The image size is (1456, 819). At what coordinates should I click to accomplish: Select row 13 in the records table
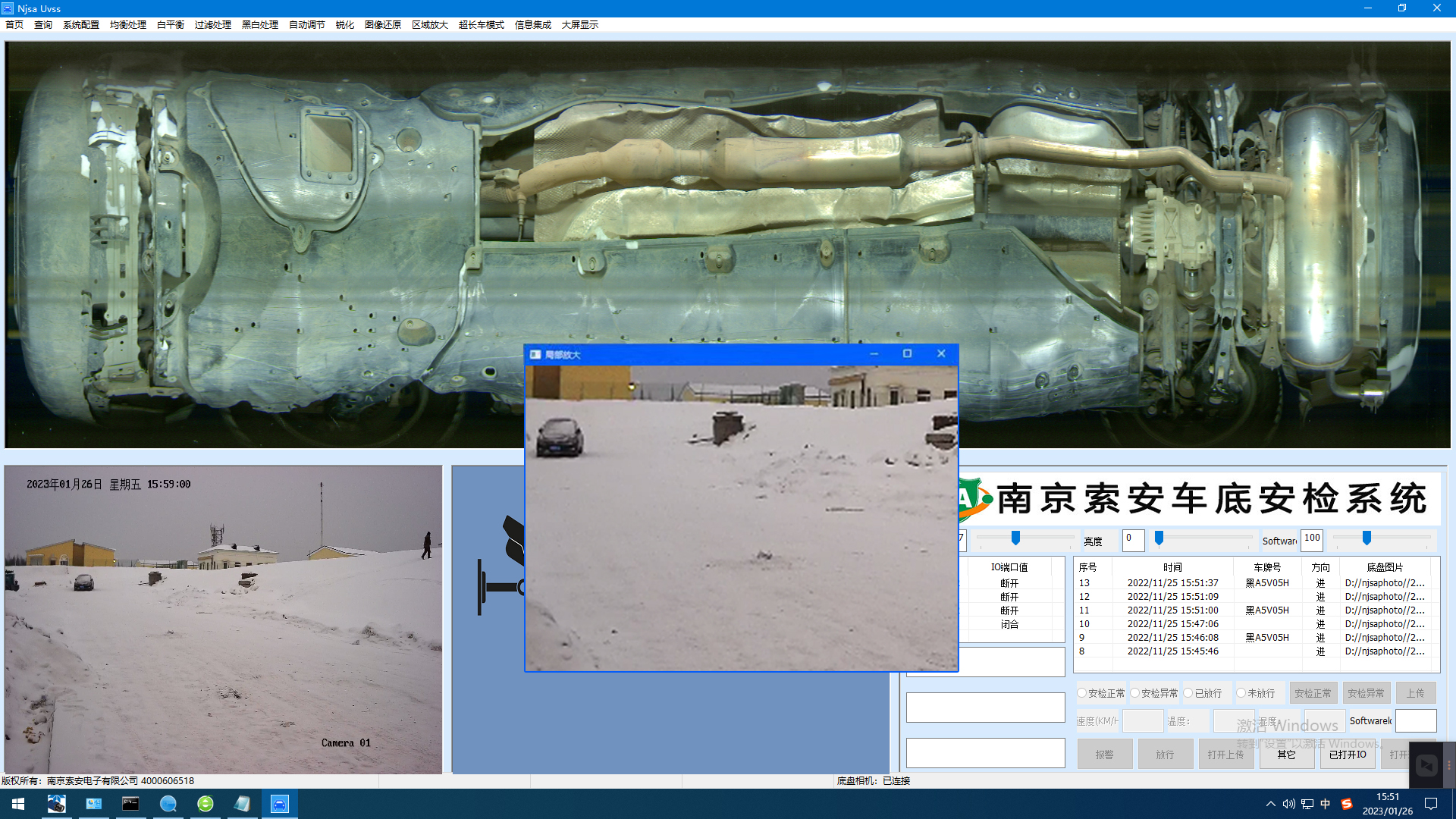pyautogui.click(x=1172, y=583)
